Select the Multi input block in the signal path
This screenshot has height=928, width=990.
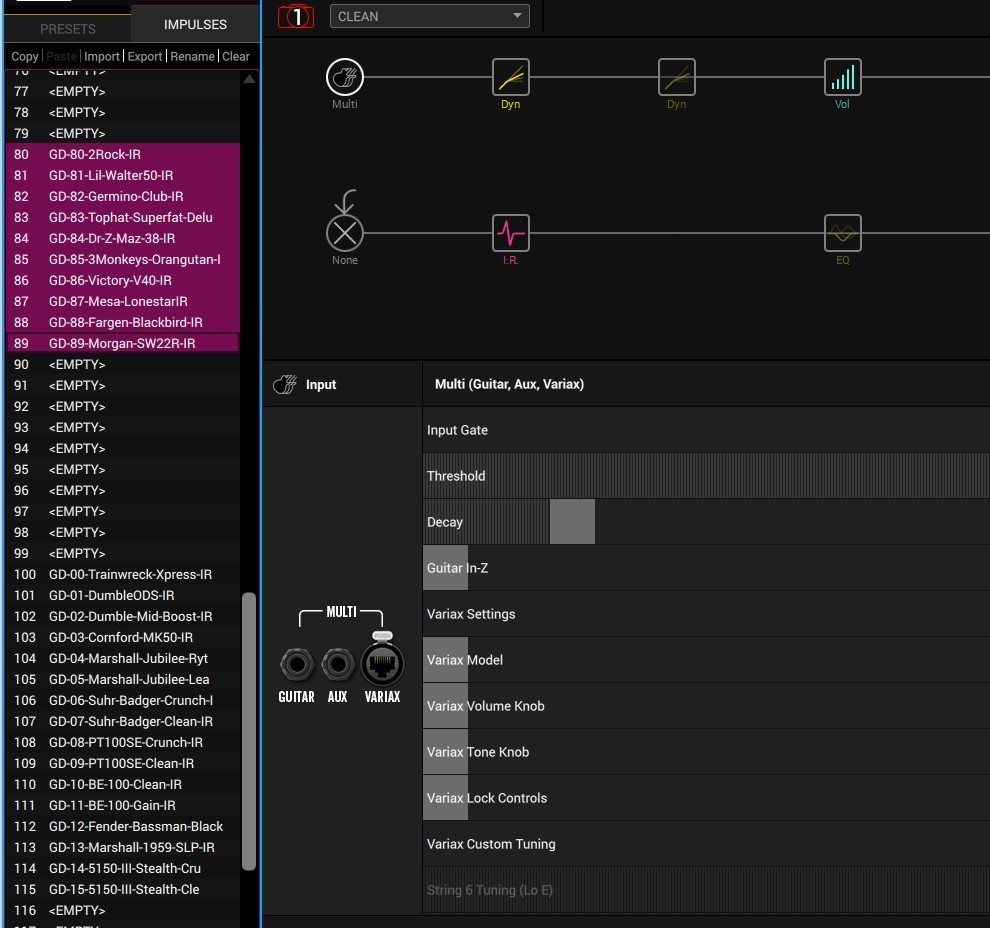(345, 77)
